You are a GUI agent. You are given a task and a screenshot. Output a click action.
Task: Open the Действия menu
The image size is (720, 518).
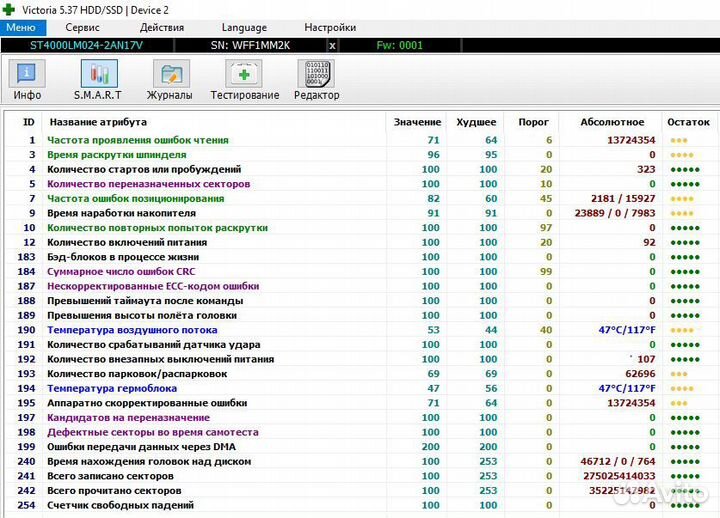click(x=161, y=27)
